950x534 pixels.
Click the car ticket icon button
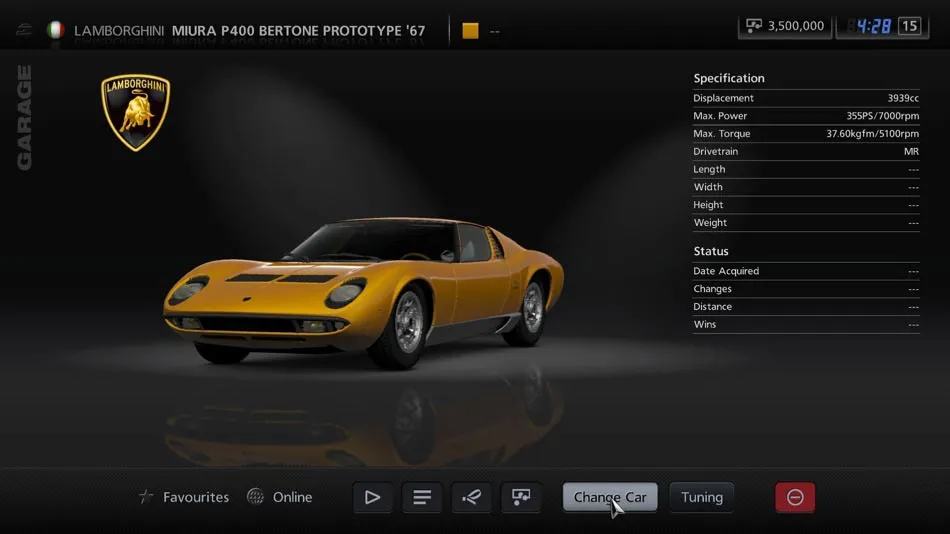coord(520,497)
